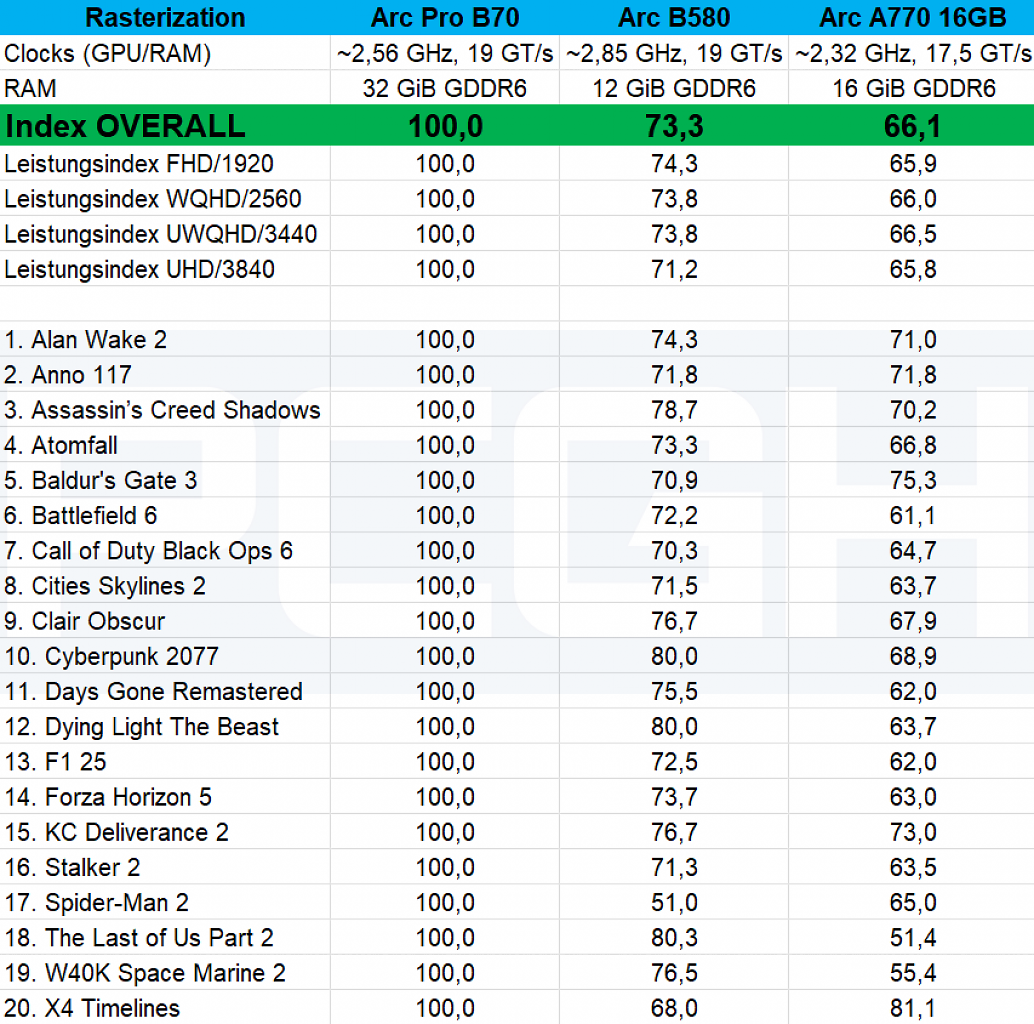The height and width of the screenshot is (1024, 1034).
Task: Select the Days Gone B580 value 75,5
Action: 674,692
